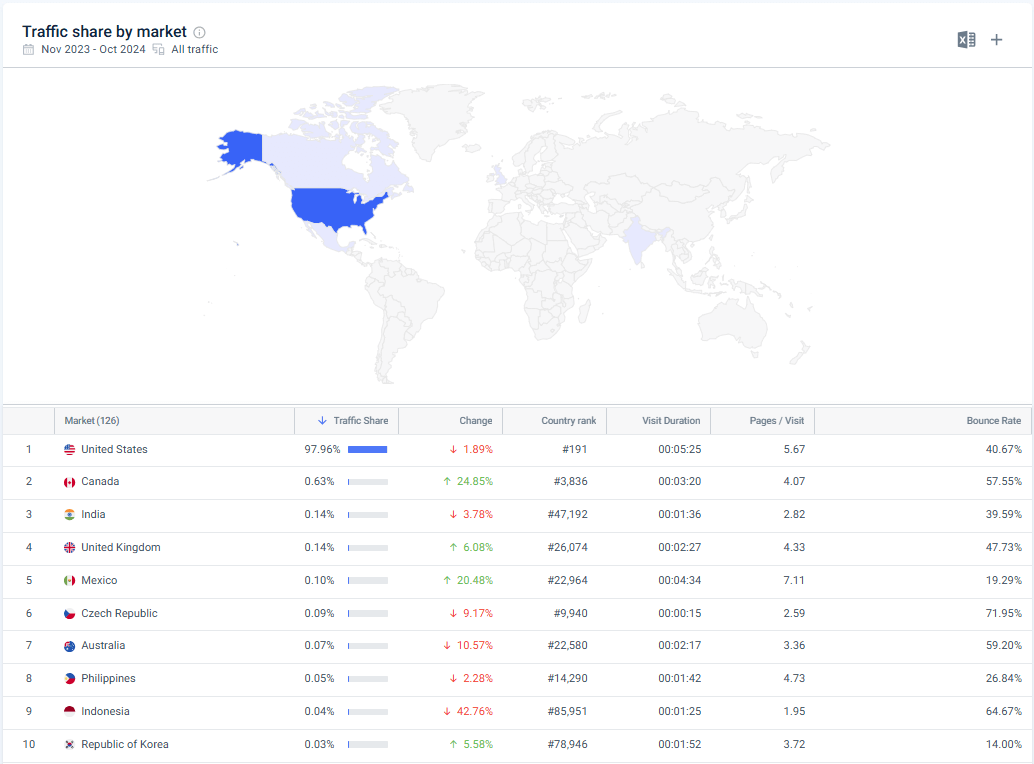Open the Mexico market entry
Viewport: 1034px width, 764px height.
103,580
